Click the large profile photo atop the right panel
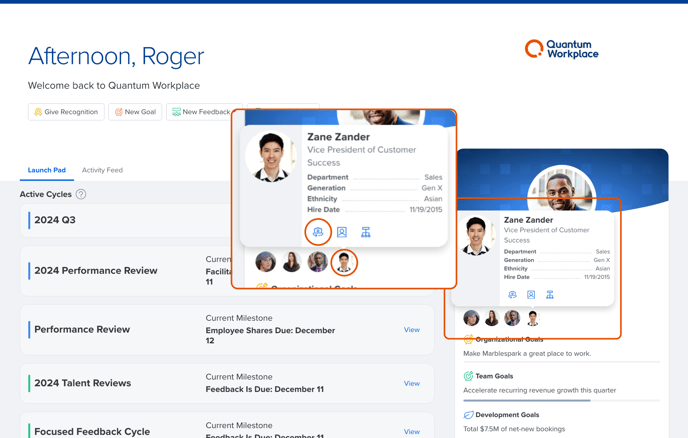 pyautogui.click(x=562, y=191)
